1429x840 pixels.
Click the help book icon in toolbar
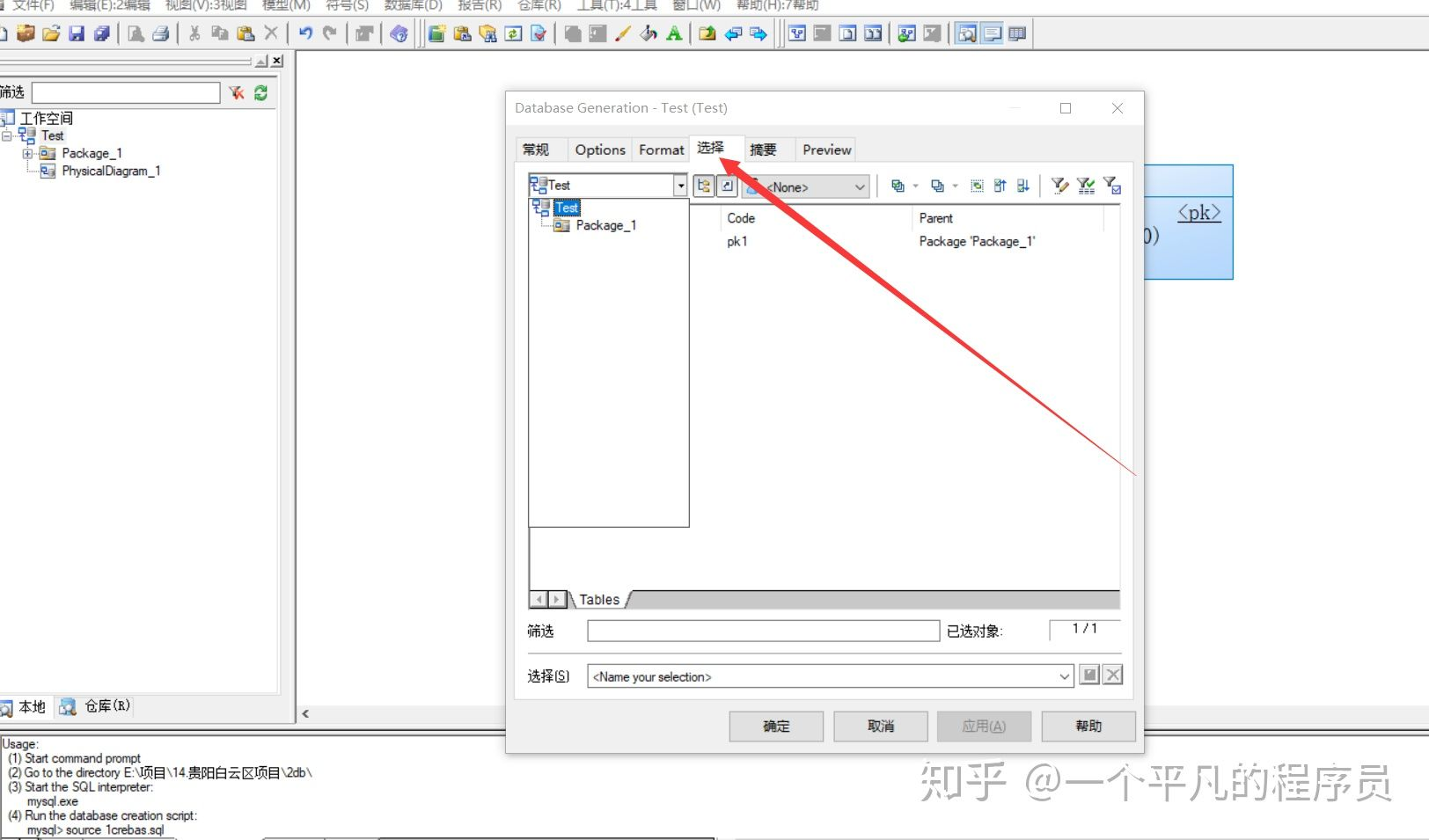[399, 34]
